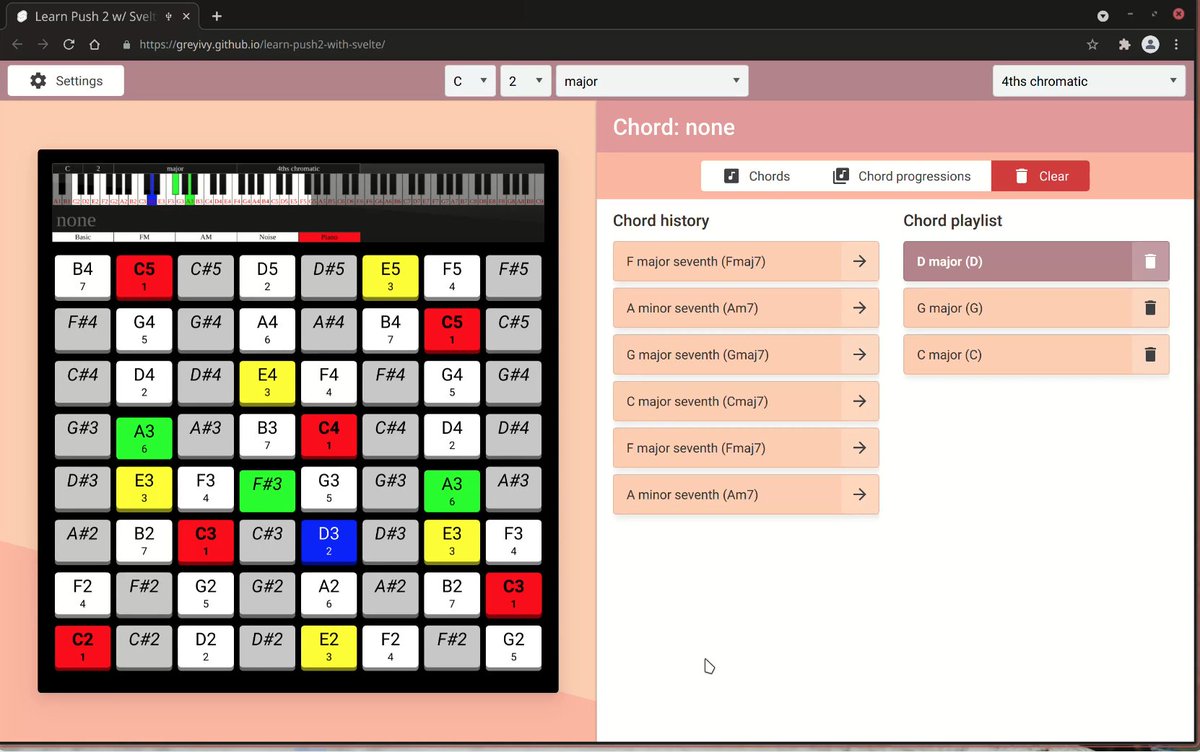Click the browser address bar URL
Viewport: 1200px width, 752px height.
coord(262,44)
